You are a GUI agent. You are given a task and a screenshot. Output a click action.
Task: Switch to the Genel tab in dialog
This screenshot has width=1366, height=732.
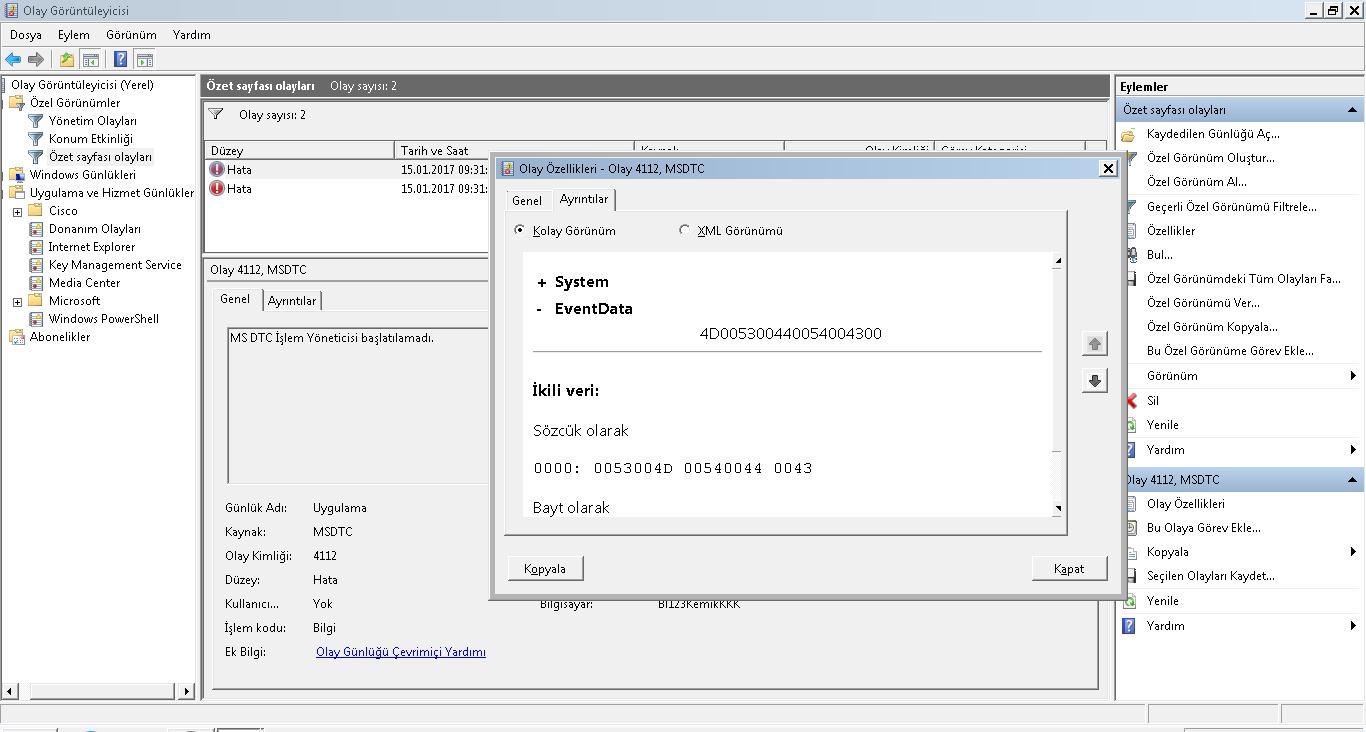point(526,200)
